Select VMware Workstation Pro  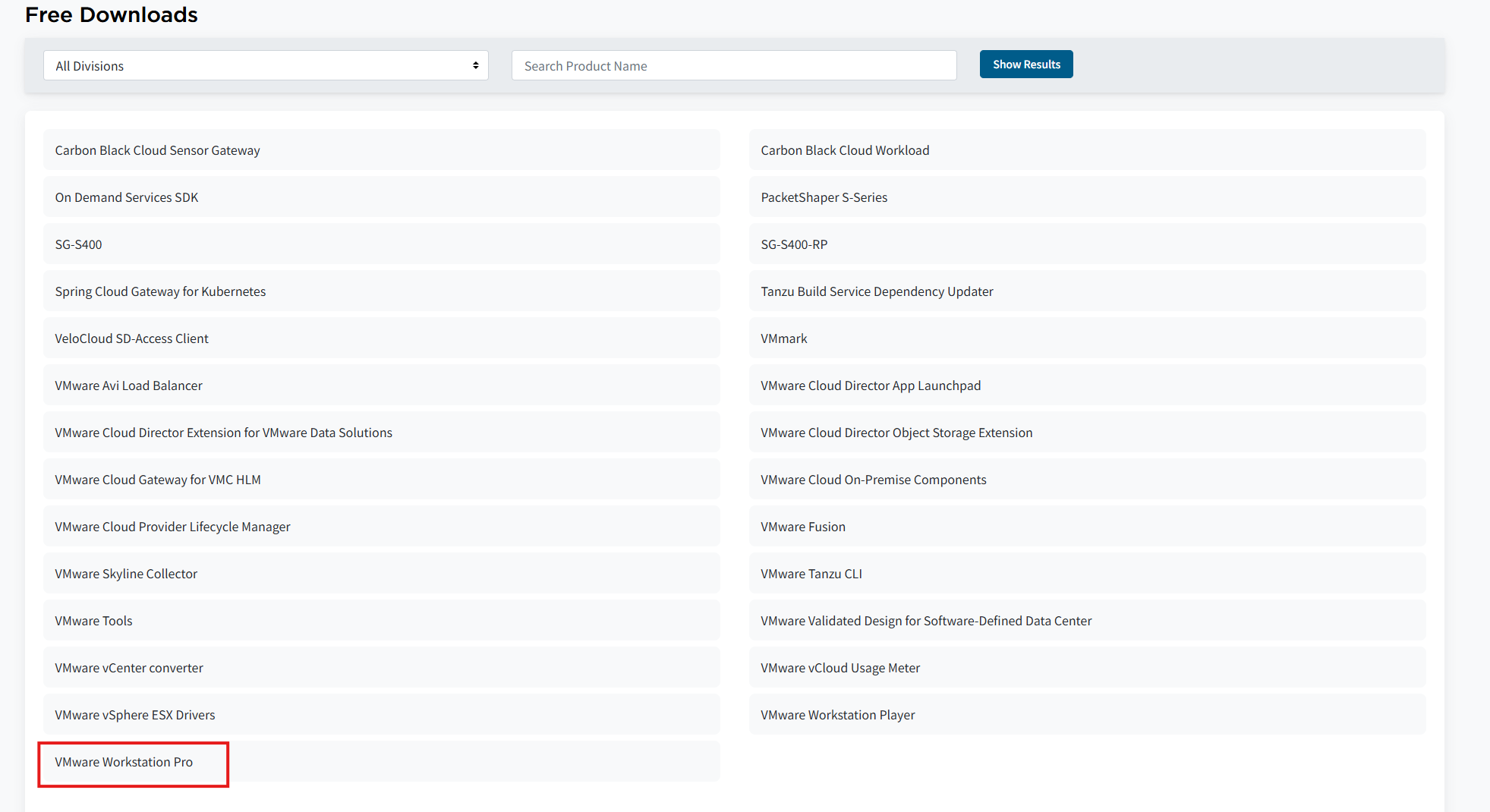(x=382, y=762)
